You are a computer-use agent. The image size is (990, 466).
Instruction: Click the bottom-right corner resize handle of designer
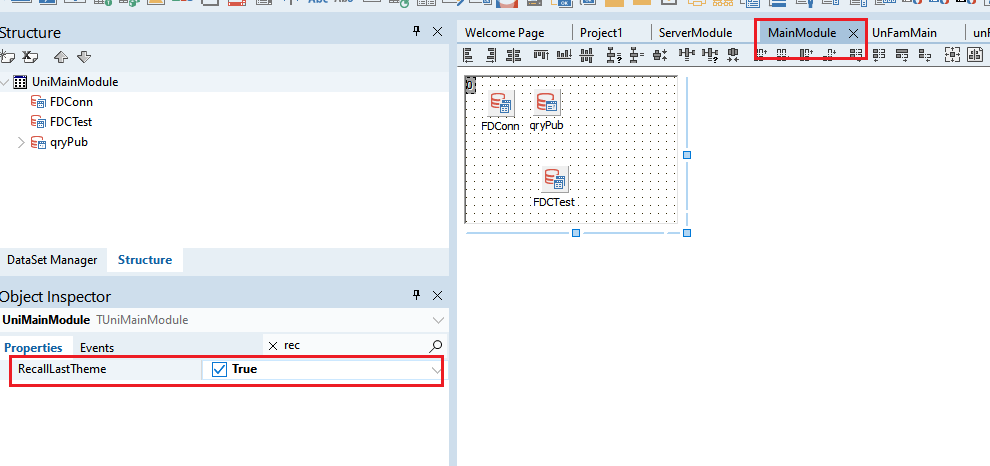pos(688,233)
